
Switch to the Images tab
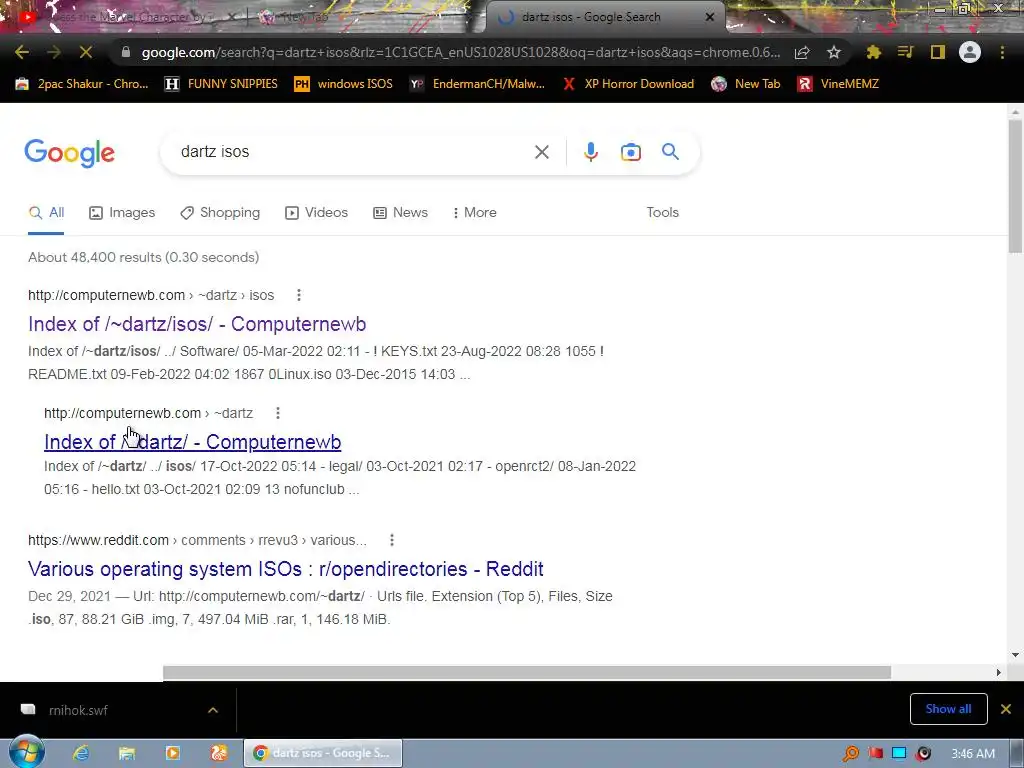(x=122, y=213)
